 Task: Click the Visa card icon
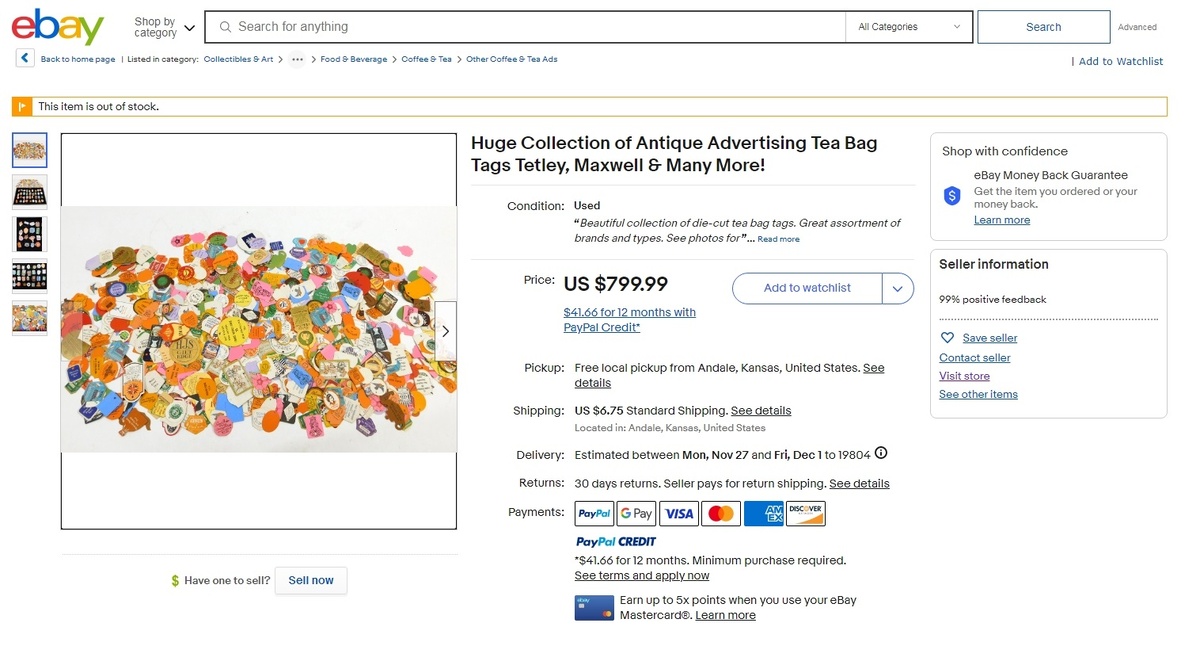679,514
